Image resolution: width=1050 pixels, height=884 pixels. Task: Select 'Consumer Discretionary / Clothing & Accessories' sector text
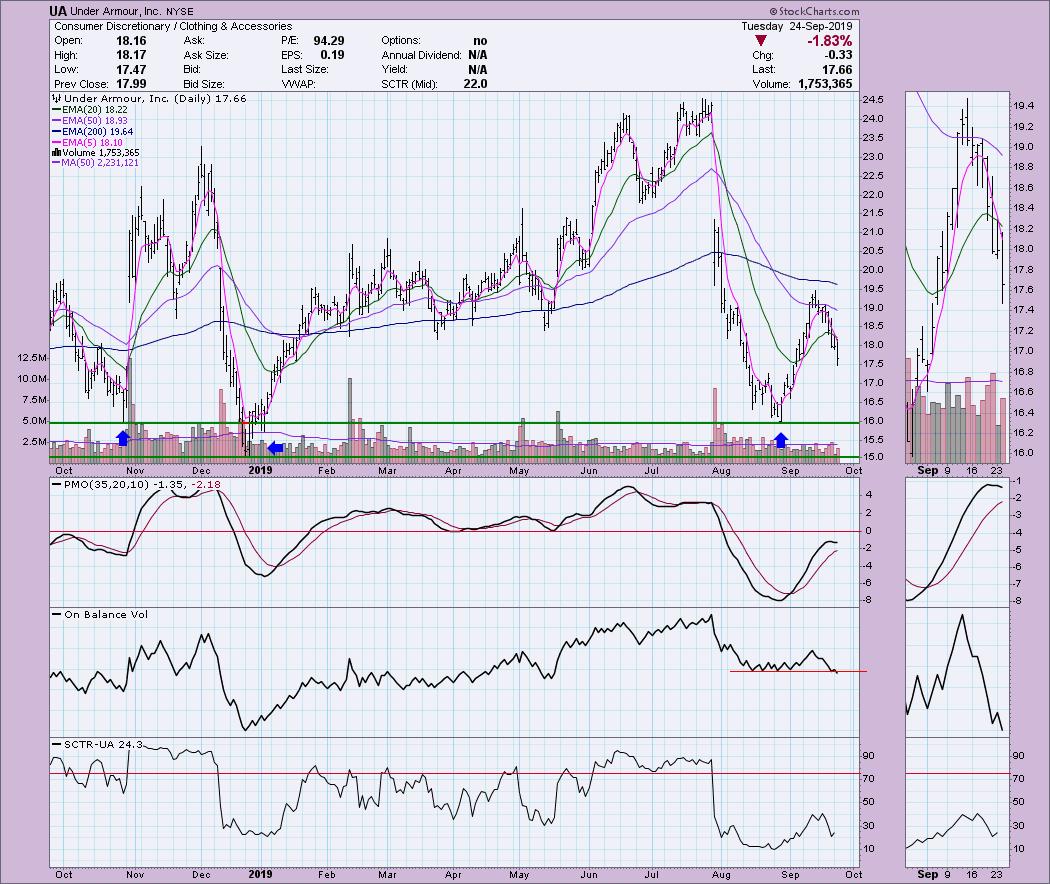pyautogui.click(x=173, y=26)
